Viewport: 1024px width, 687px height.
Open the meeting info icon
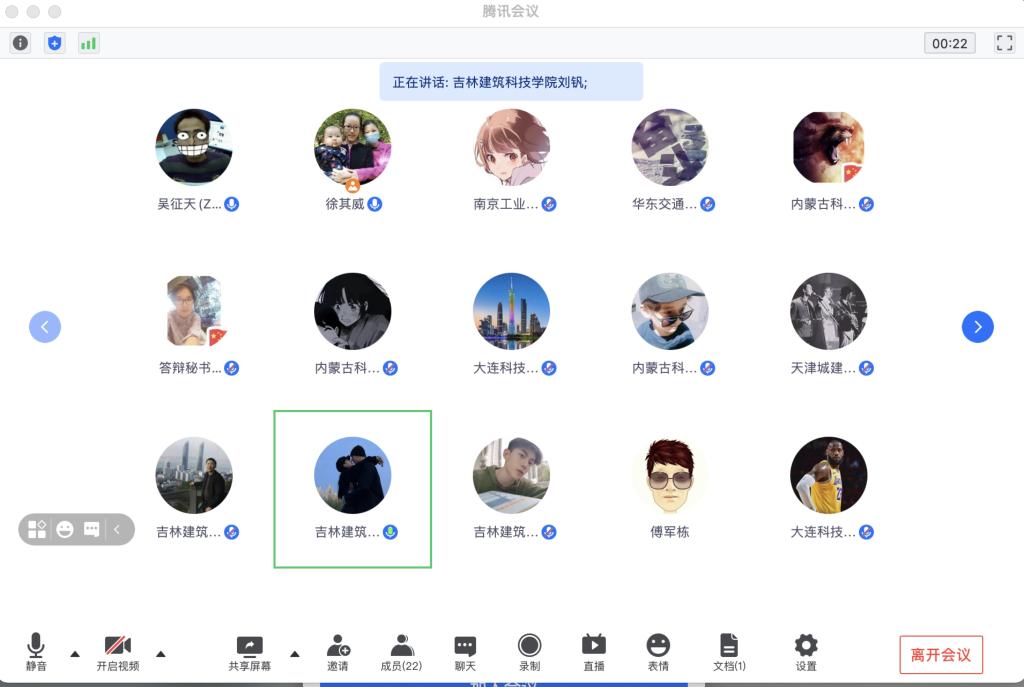(20, 43)
